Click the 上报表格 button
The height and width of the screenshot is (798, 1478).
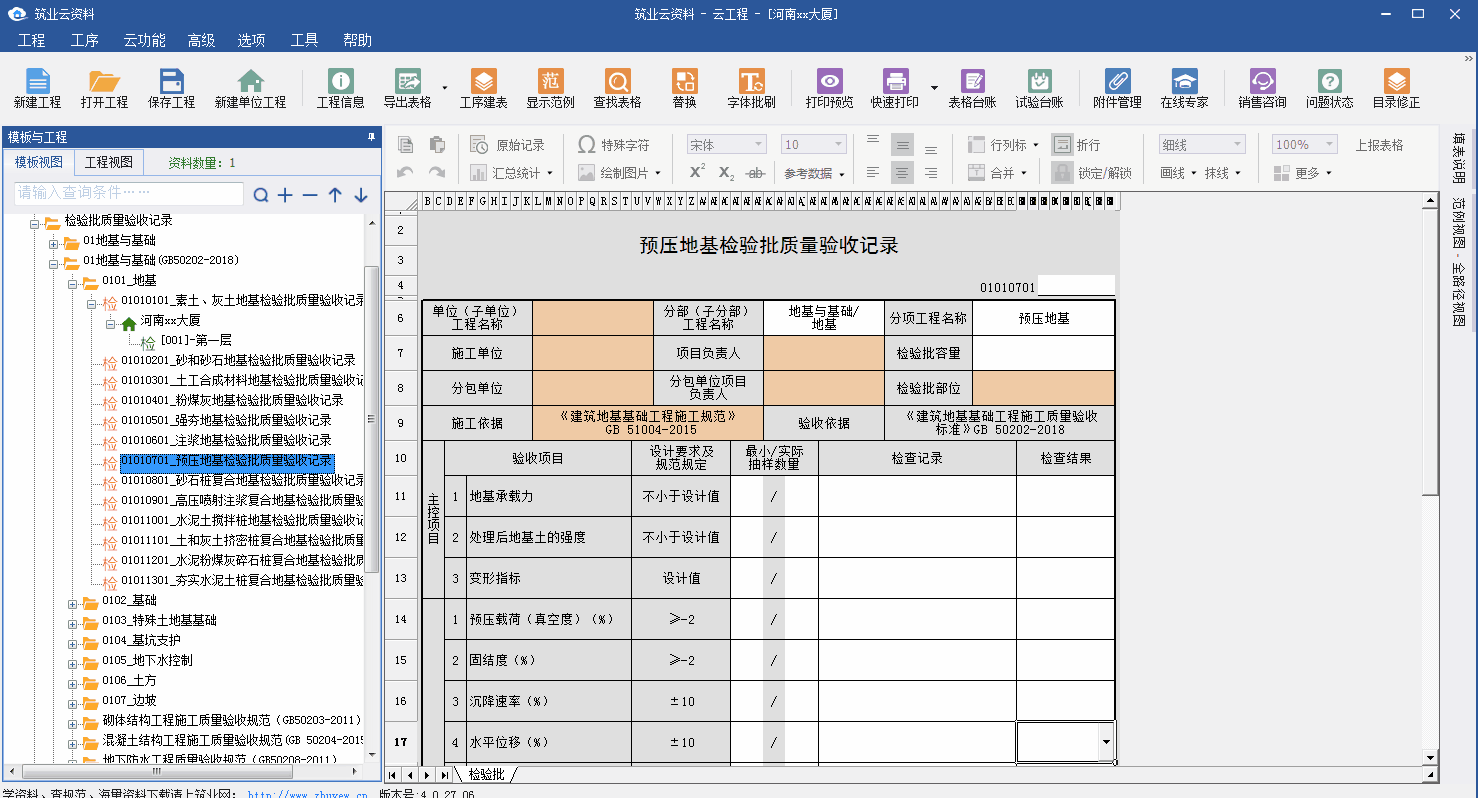coord(1379,145)
